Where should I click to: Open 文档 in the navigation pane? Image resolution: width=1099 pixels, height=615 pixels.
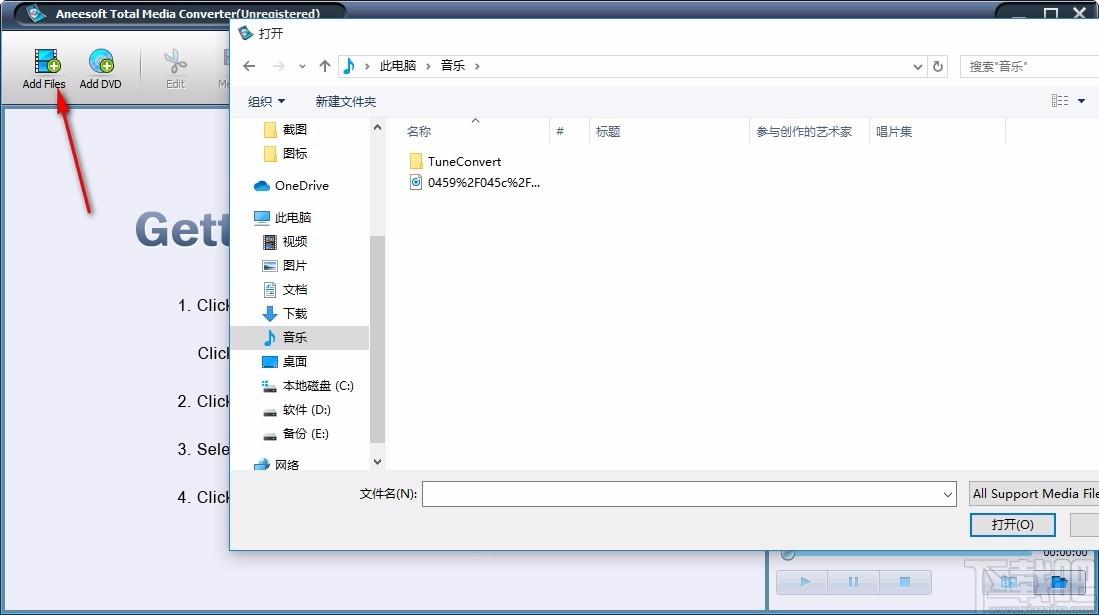pos(285,290)
